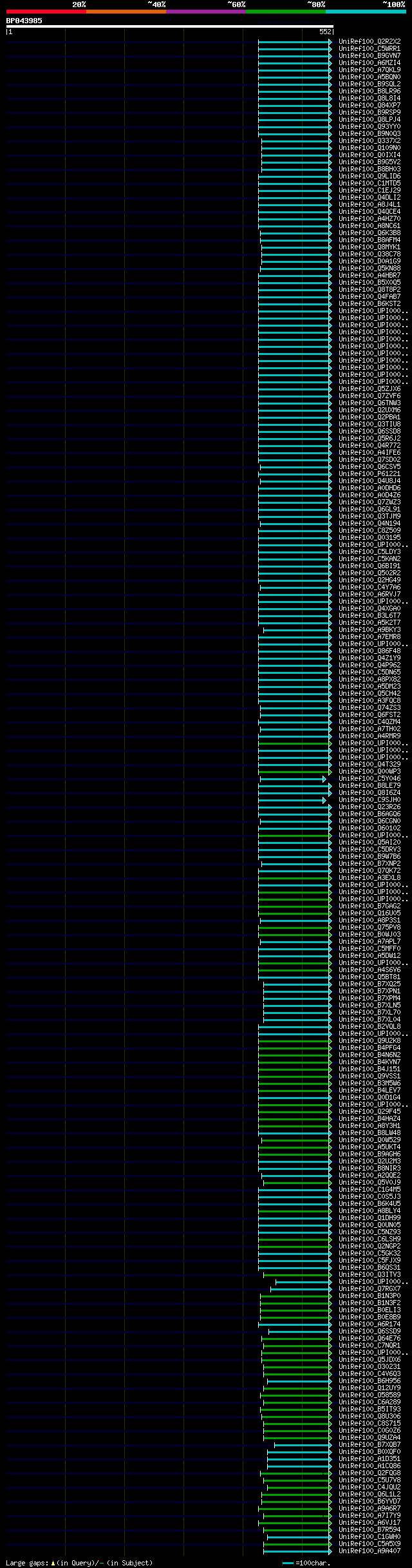Click hit label UniRef100_Q3ITV3
Image resolution: width=412 pixels, height=1568 pixels.
[370, 1275]
